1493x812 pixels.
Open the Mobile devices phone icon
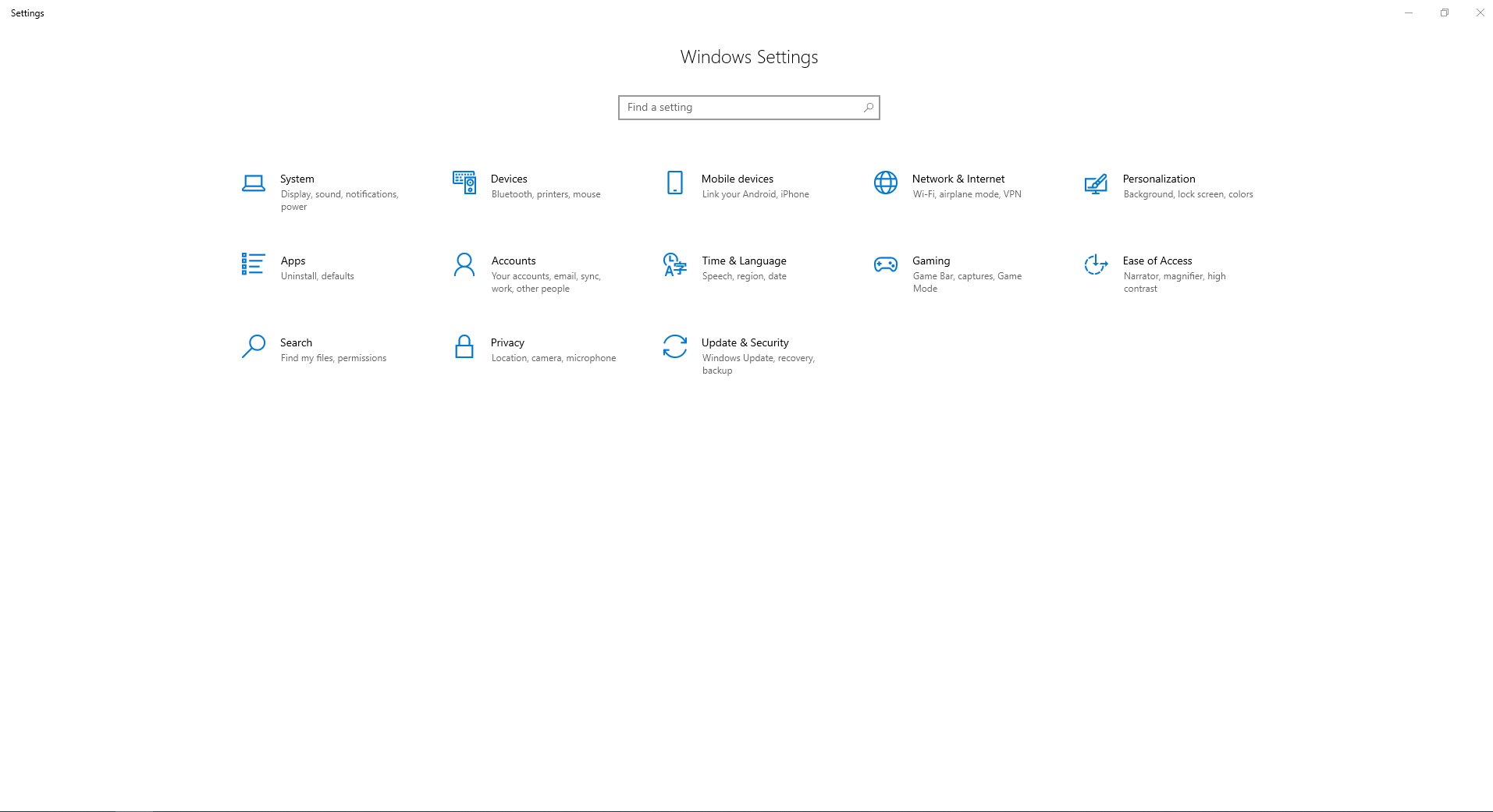[x=675, y=183]
